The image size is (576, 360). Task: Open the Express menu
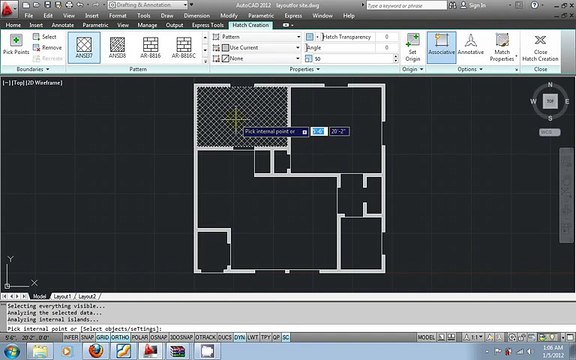click(293, 16)
